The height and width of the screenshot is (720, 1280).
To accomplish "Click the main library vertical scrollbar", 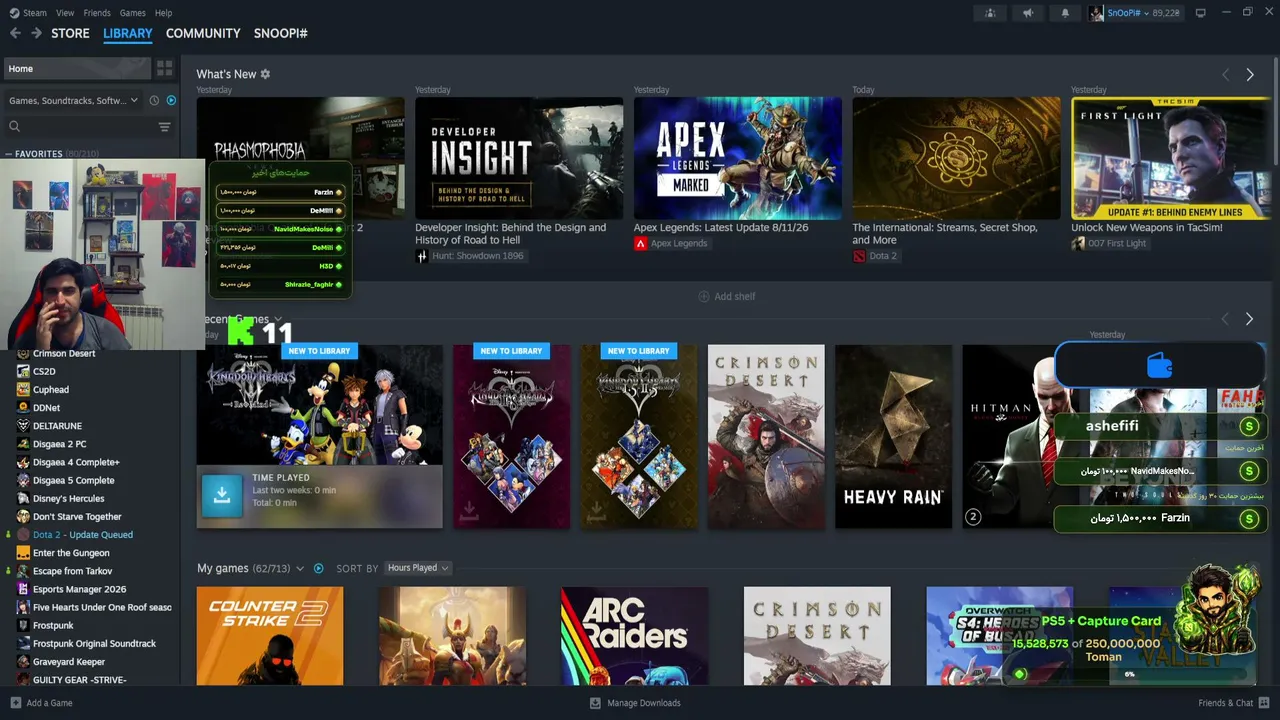I will click(x=1274, y=110).
